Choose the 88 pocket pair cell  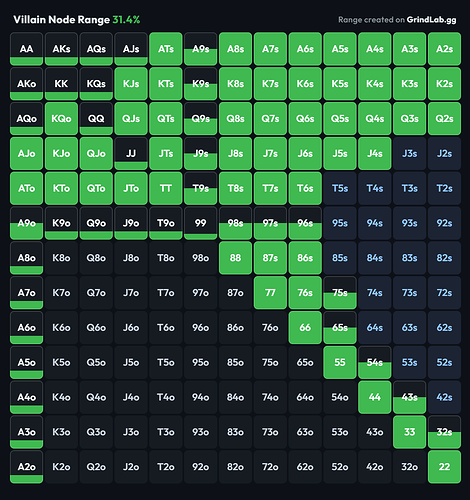[x=235, y=258]
